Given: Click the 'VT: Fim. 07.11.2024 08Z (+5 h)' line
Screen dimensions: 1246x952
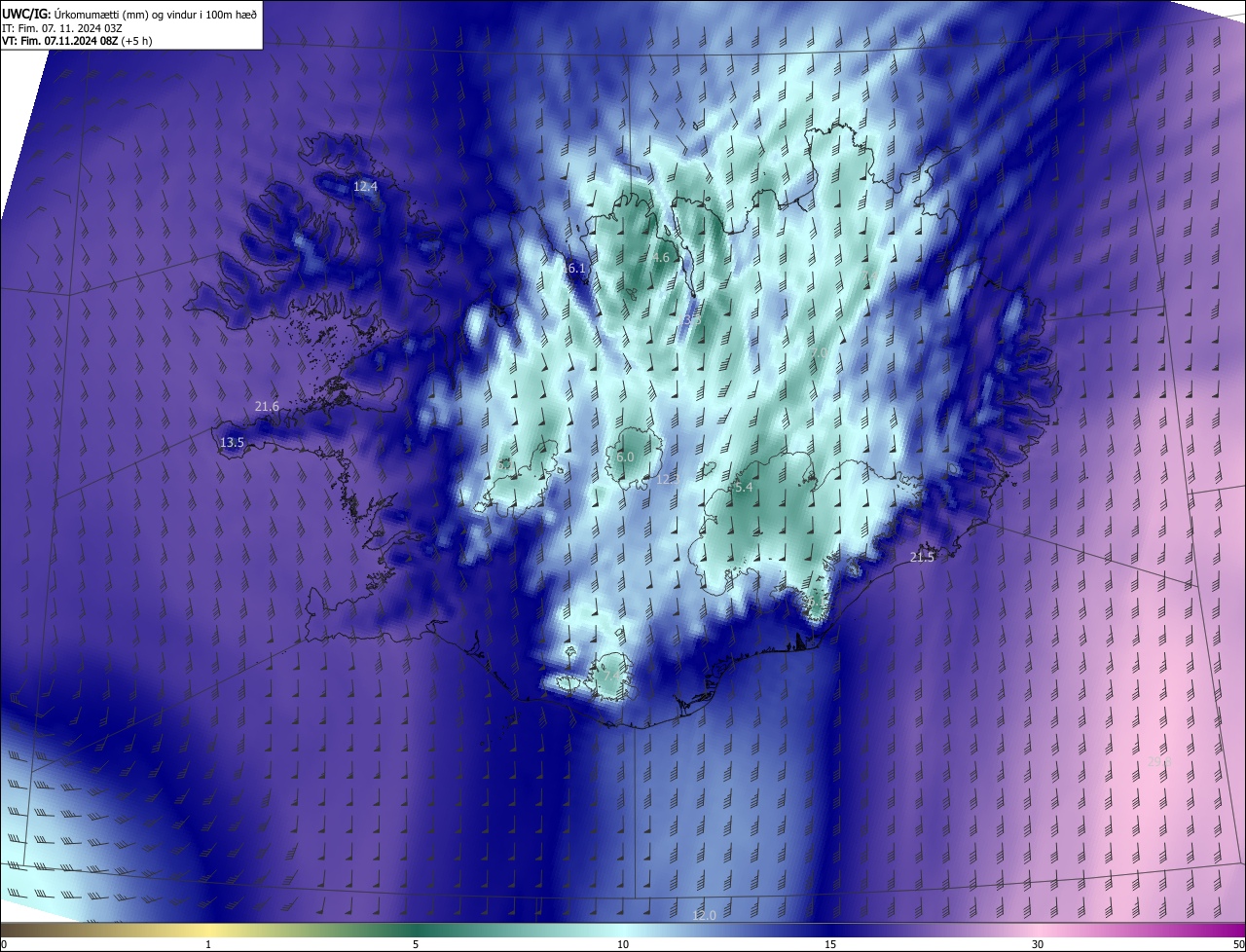Looking at the screenshot, I should click(x=76, y=41).
